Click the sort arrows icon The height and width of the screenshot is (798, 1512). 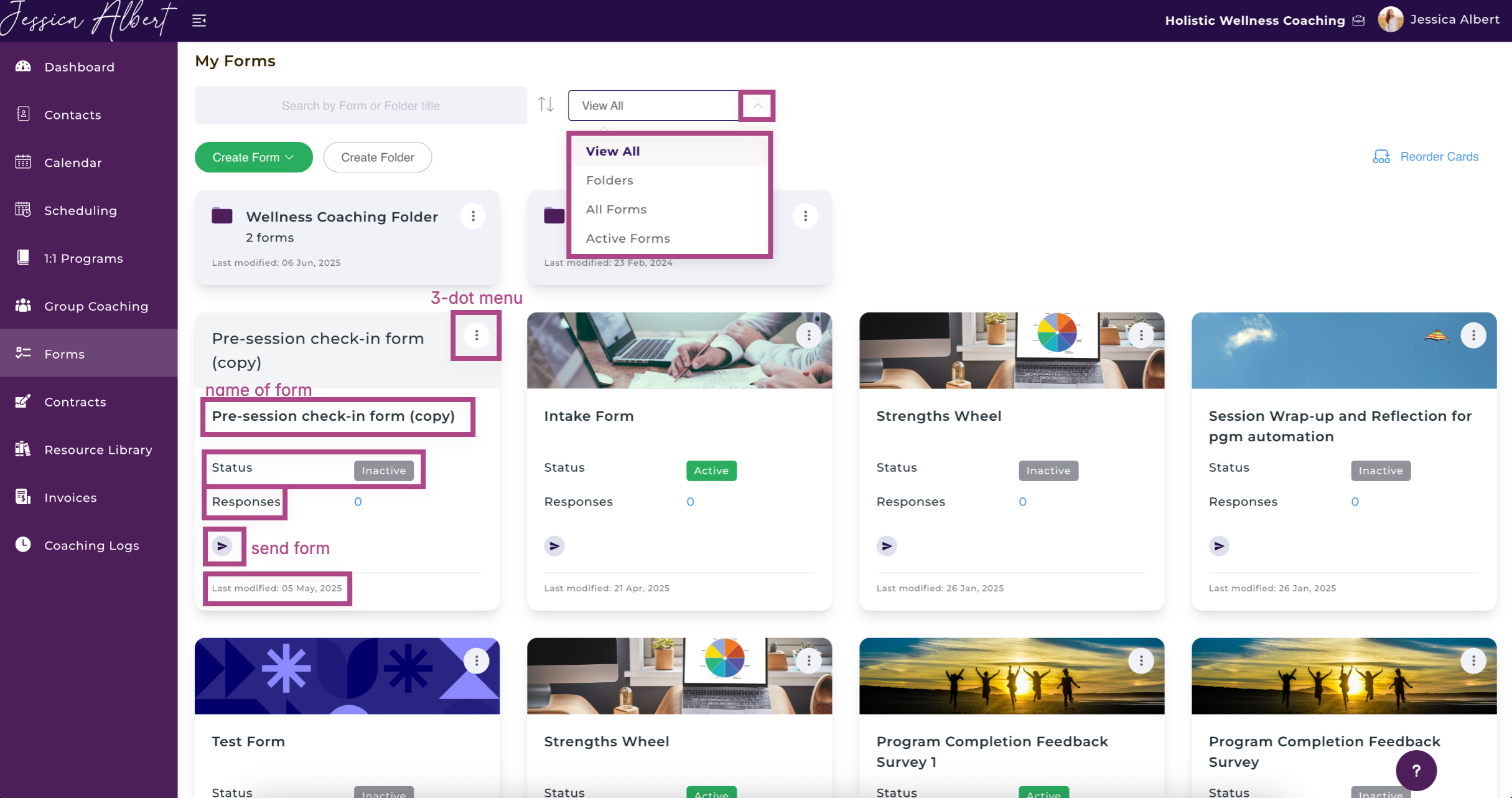[546, 104]
